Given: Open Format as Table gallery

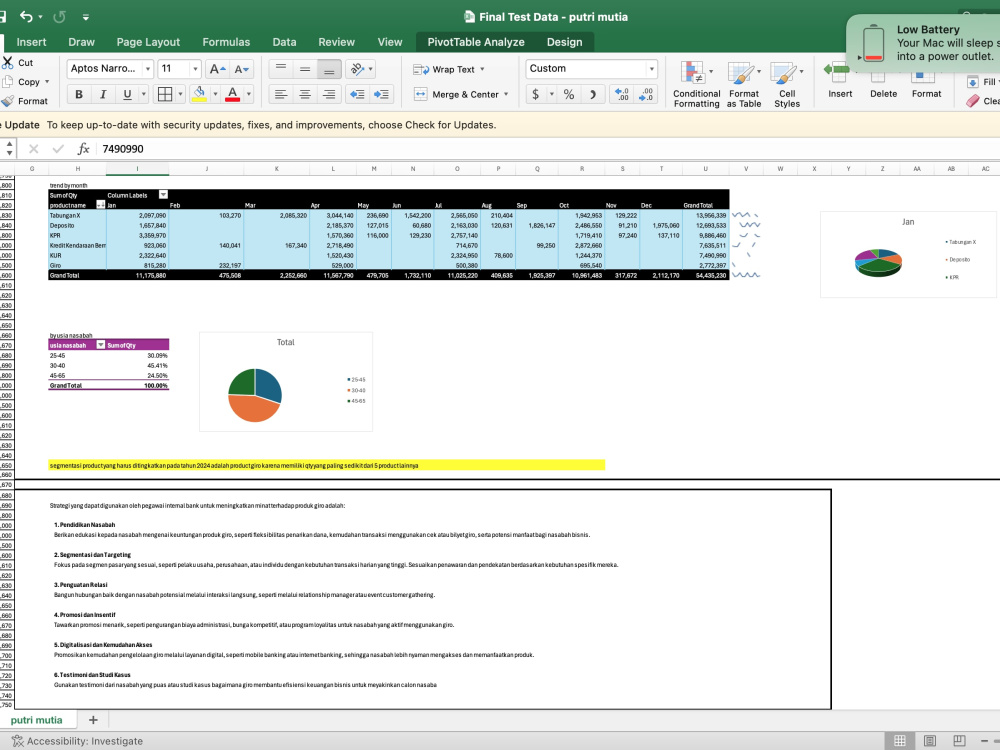Looking at the screenshot, I should (744, 85).
